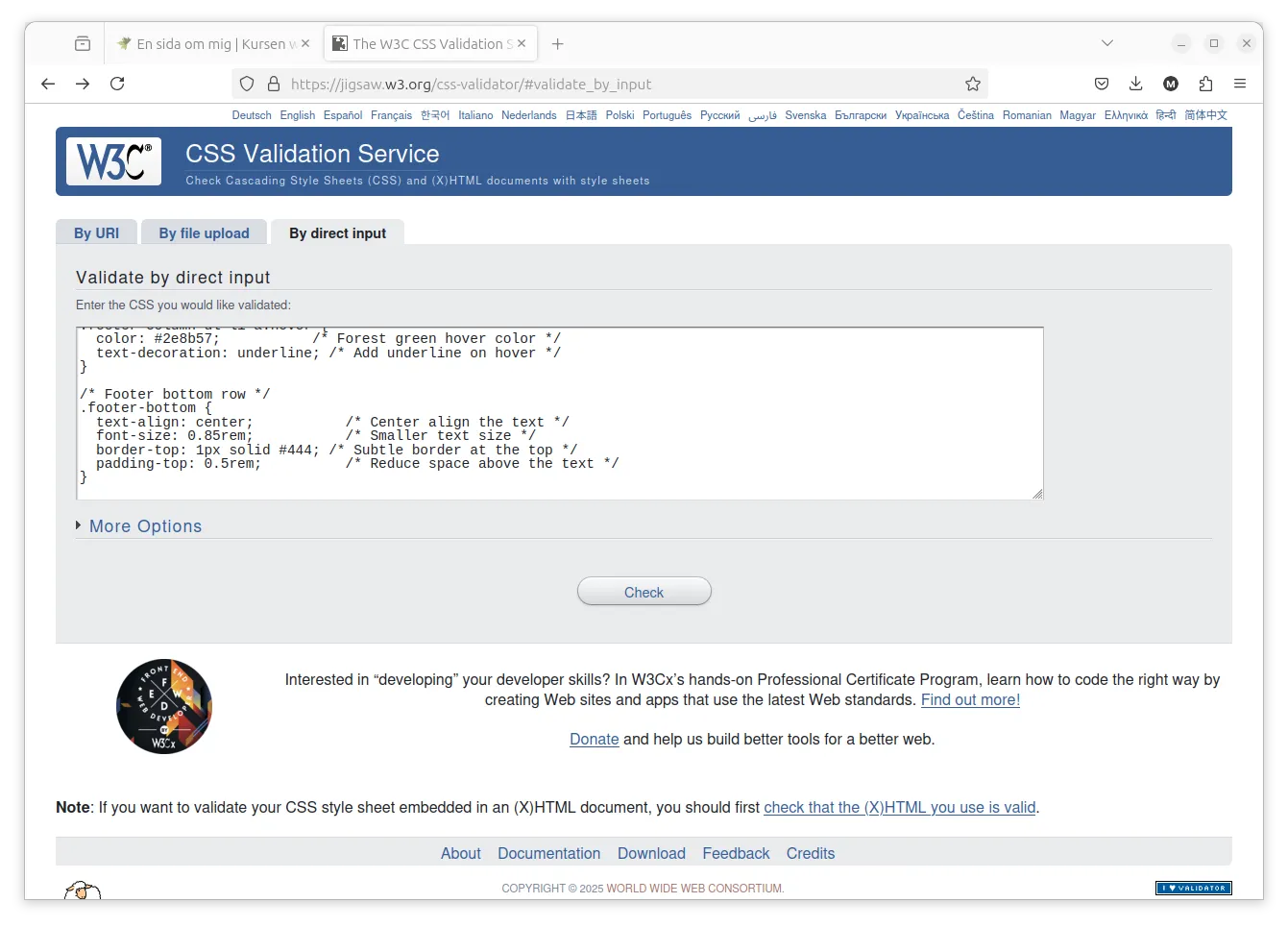Open the Extensions puzzle icon

pos(1205,84)
